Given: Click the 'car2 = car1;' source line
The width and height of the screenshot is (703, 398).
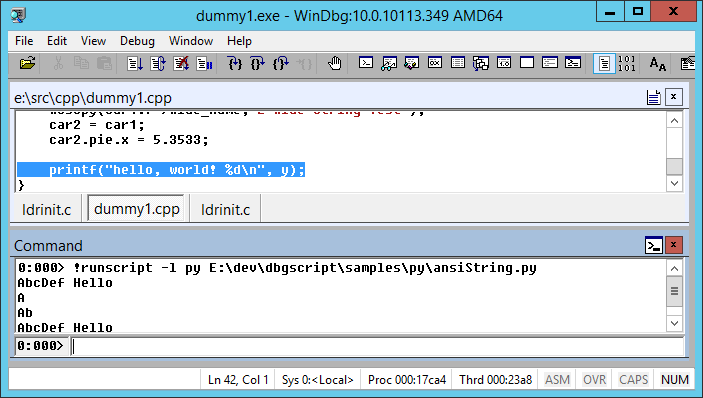Looking at the screenshot, I should tap(97, 125).
